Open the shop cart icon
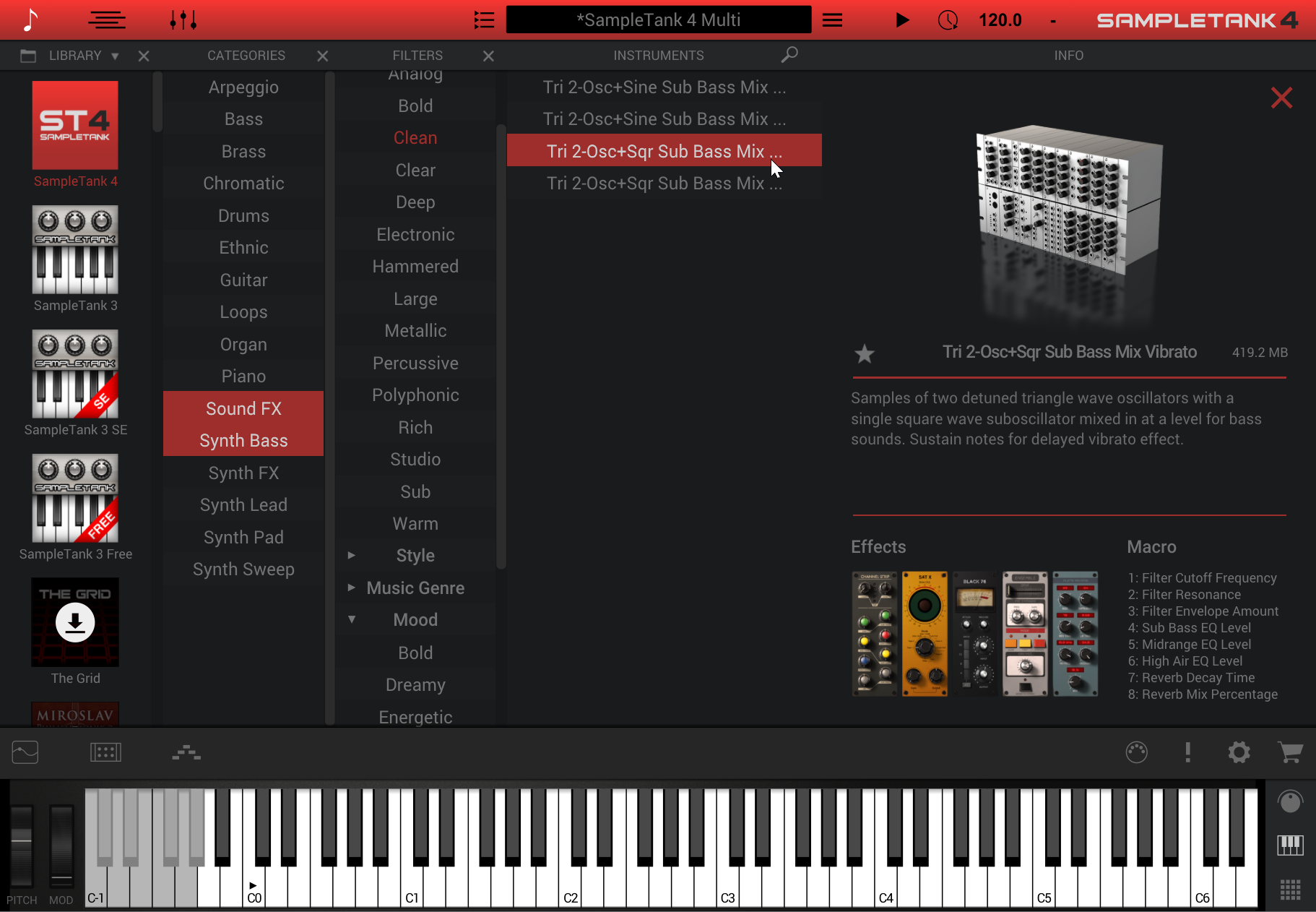The image size is (1316, 912). pos(1290,752)
